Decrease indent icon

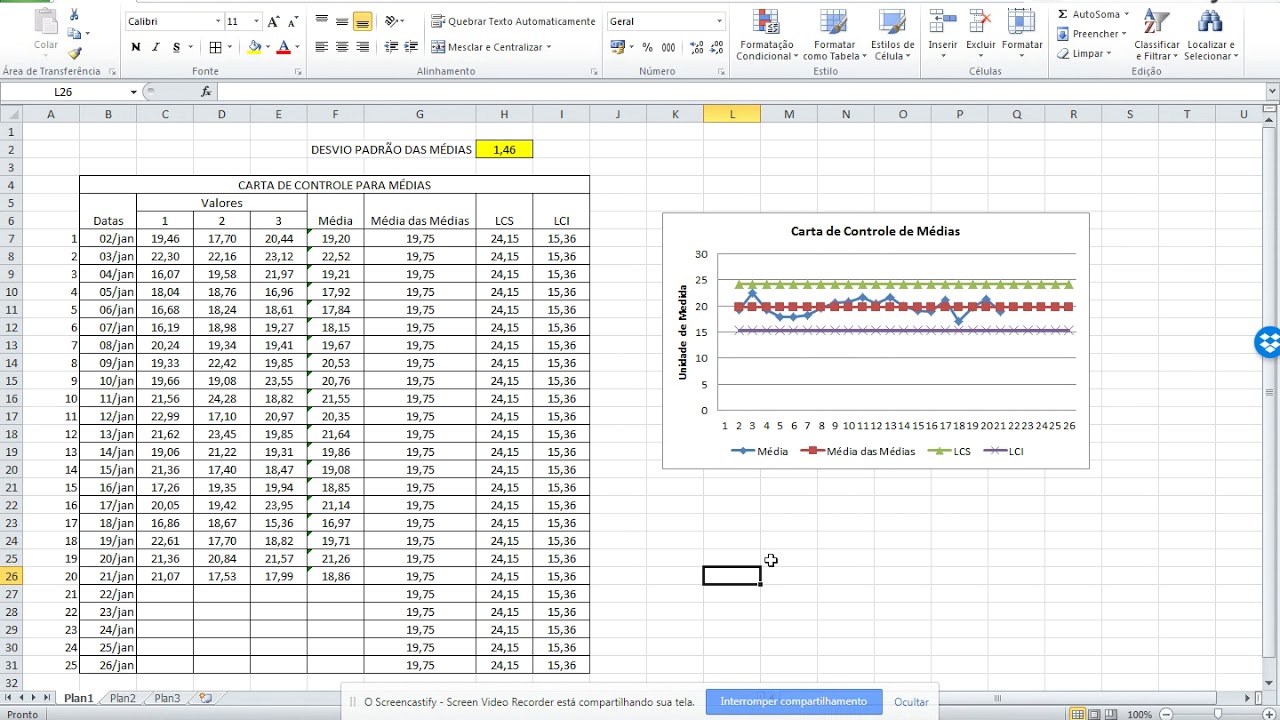(x=391, y=47)
